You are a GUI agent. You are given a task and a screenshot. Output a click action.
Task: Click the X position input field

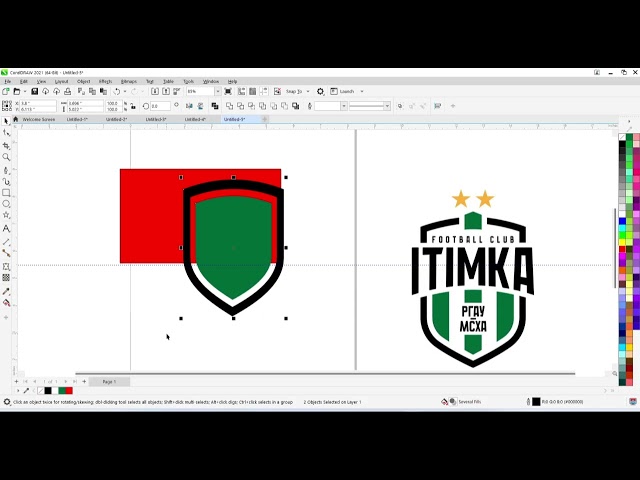(x=38, y=104)
